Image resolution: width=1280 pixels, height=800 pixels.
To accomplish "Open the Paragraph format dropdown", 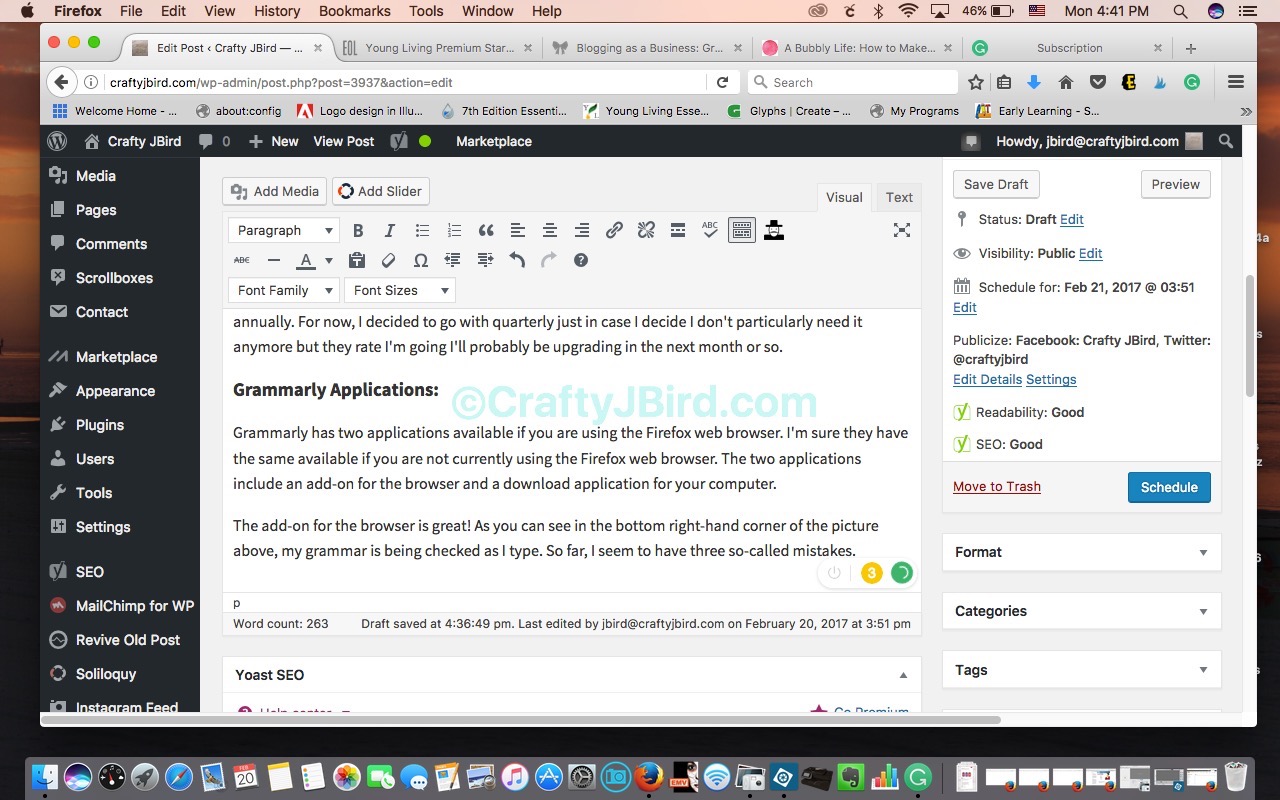I will (x=283, y=231).
